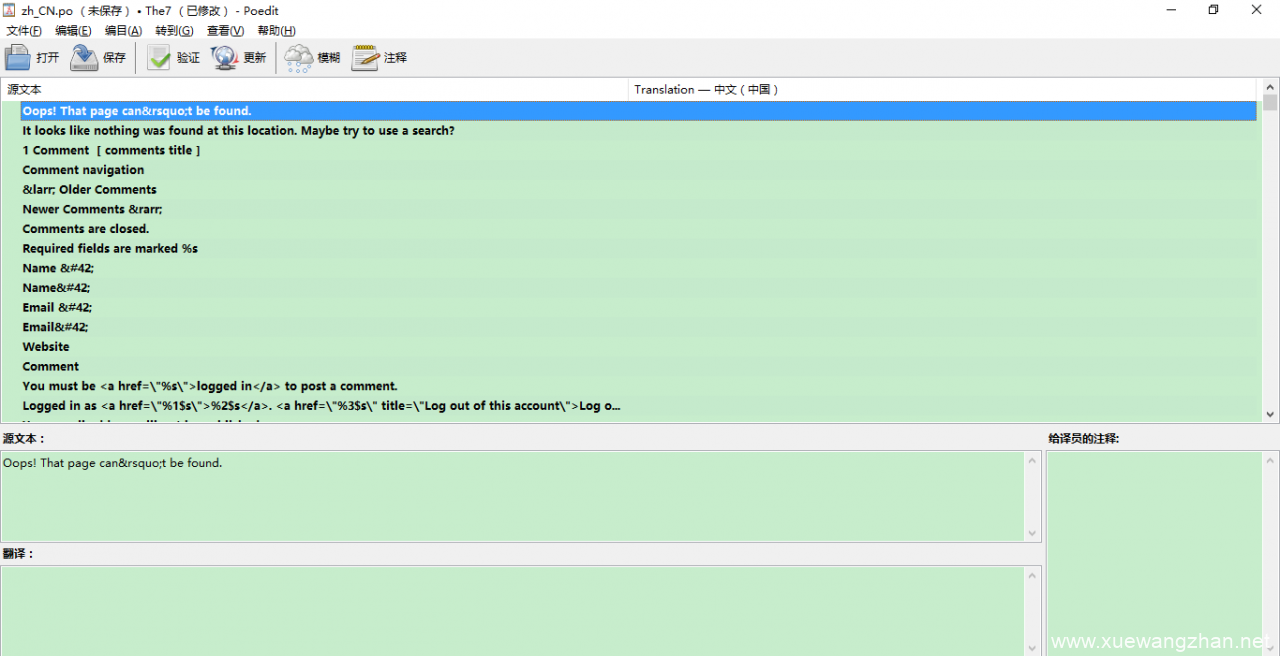
Task: Click the Poedit app icon in title bar
Action: [x=9, y=10]
